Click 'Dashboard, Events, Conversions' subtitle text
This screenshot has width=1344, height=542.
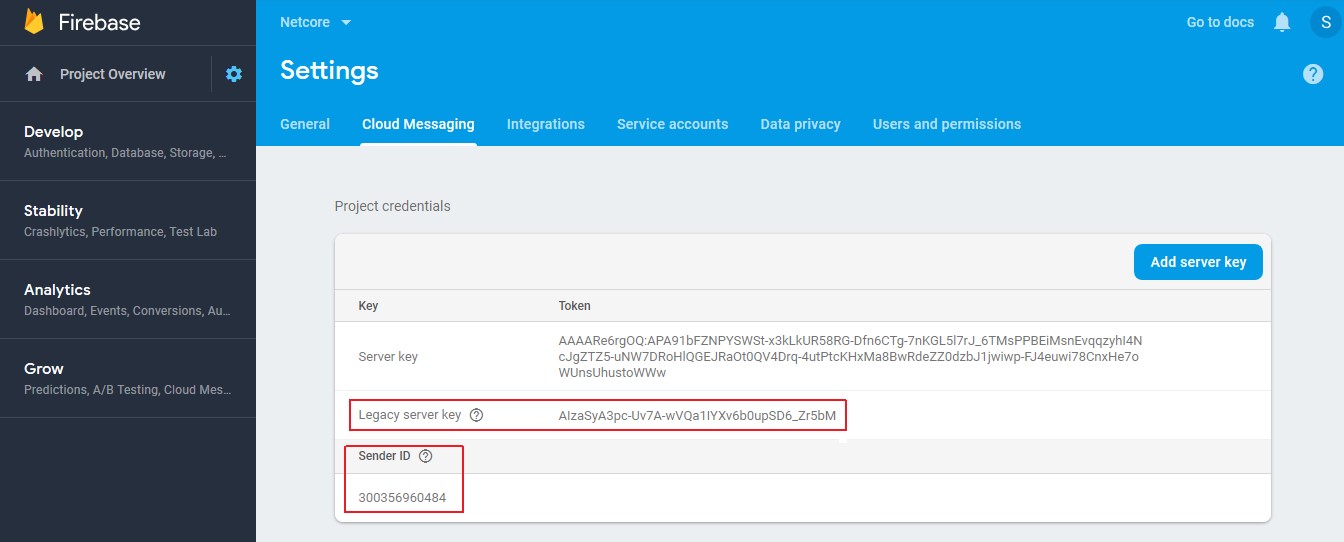click(127, 311)
